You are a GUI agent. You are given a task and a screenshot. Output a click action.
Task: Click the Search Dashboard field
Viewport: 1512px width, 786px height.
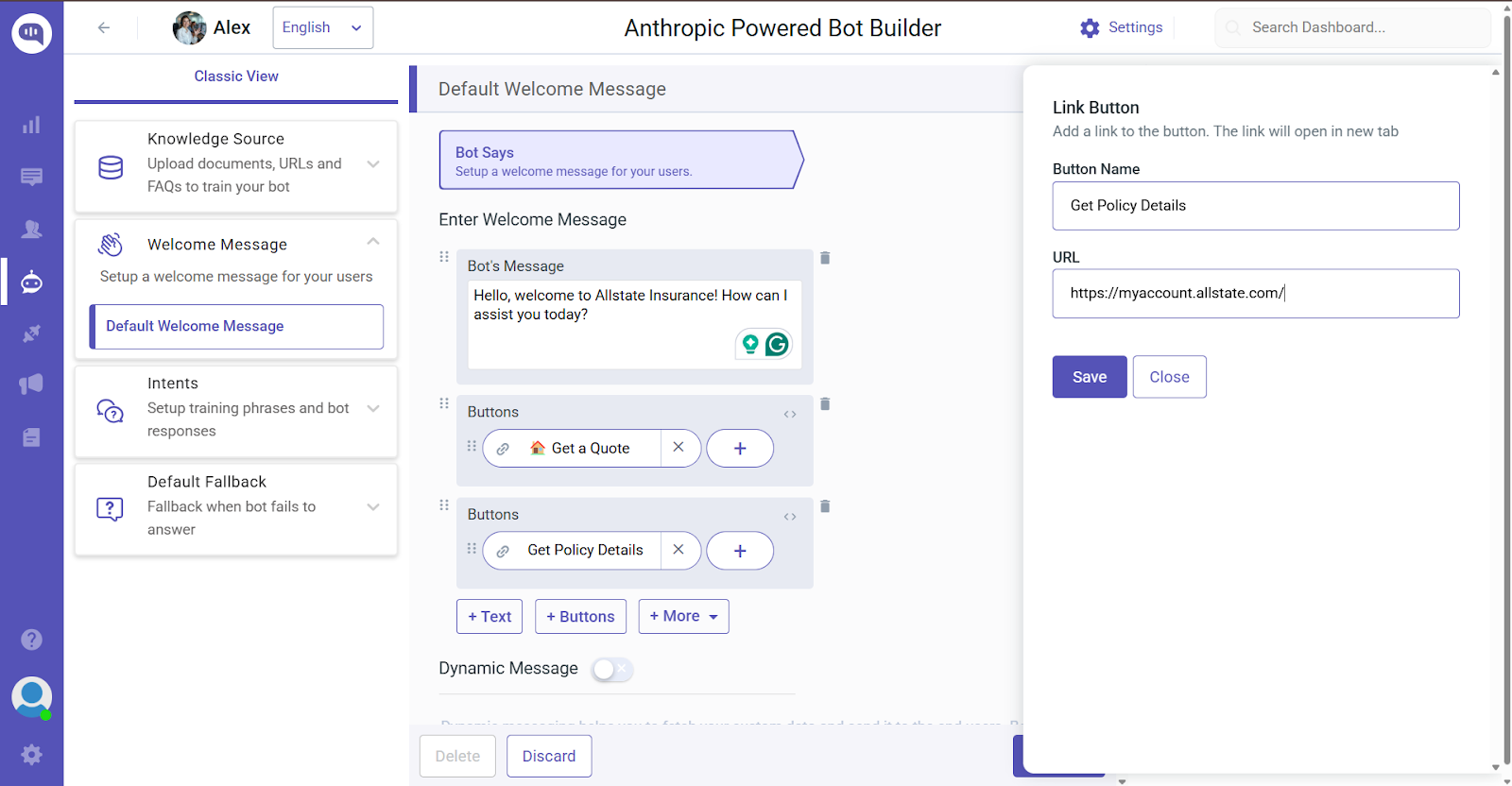pos(1352,27)
